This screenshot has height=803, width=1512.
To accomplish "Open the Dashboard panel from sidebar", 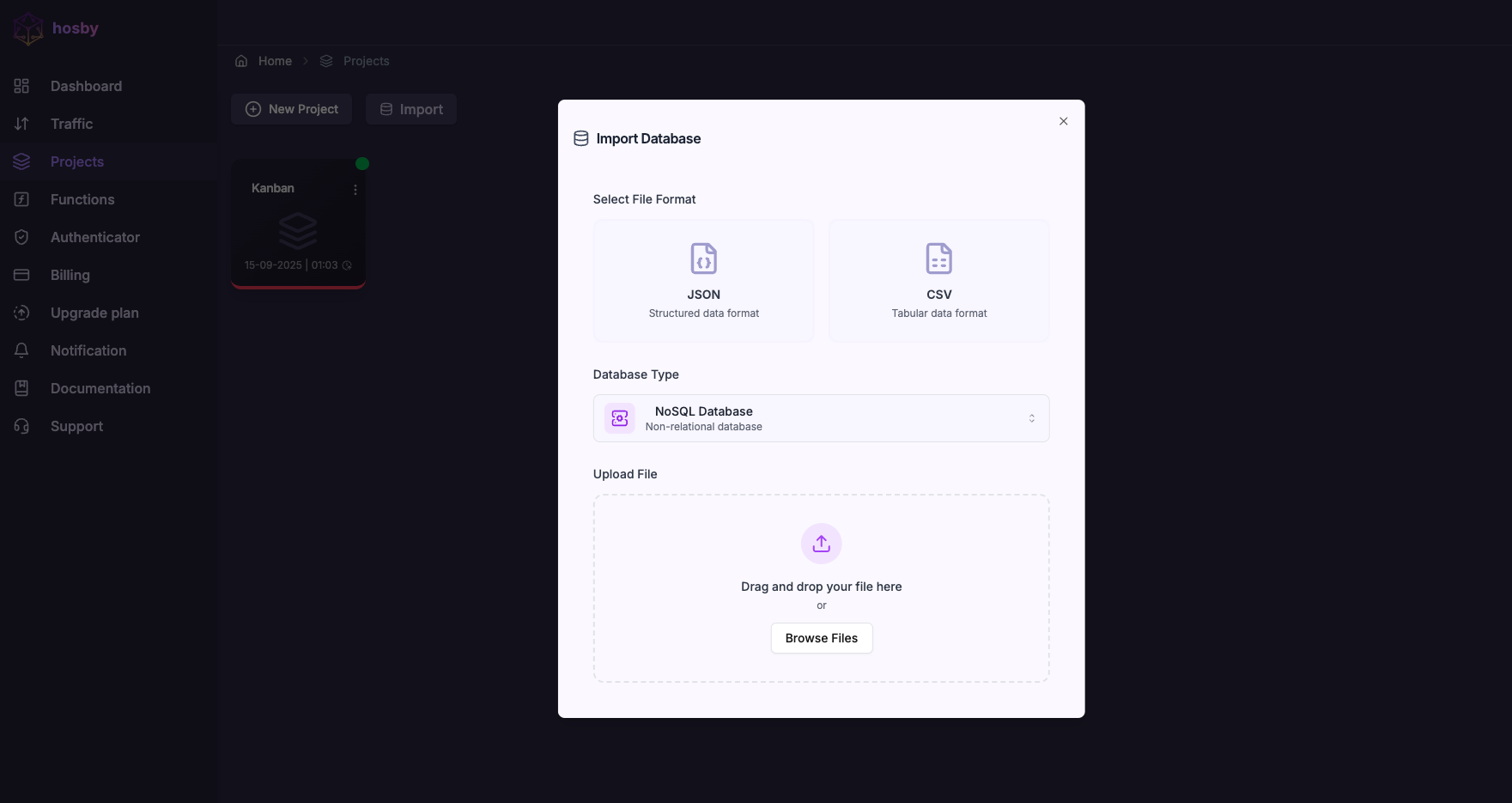I will pos(86,86).
